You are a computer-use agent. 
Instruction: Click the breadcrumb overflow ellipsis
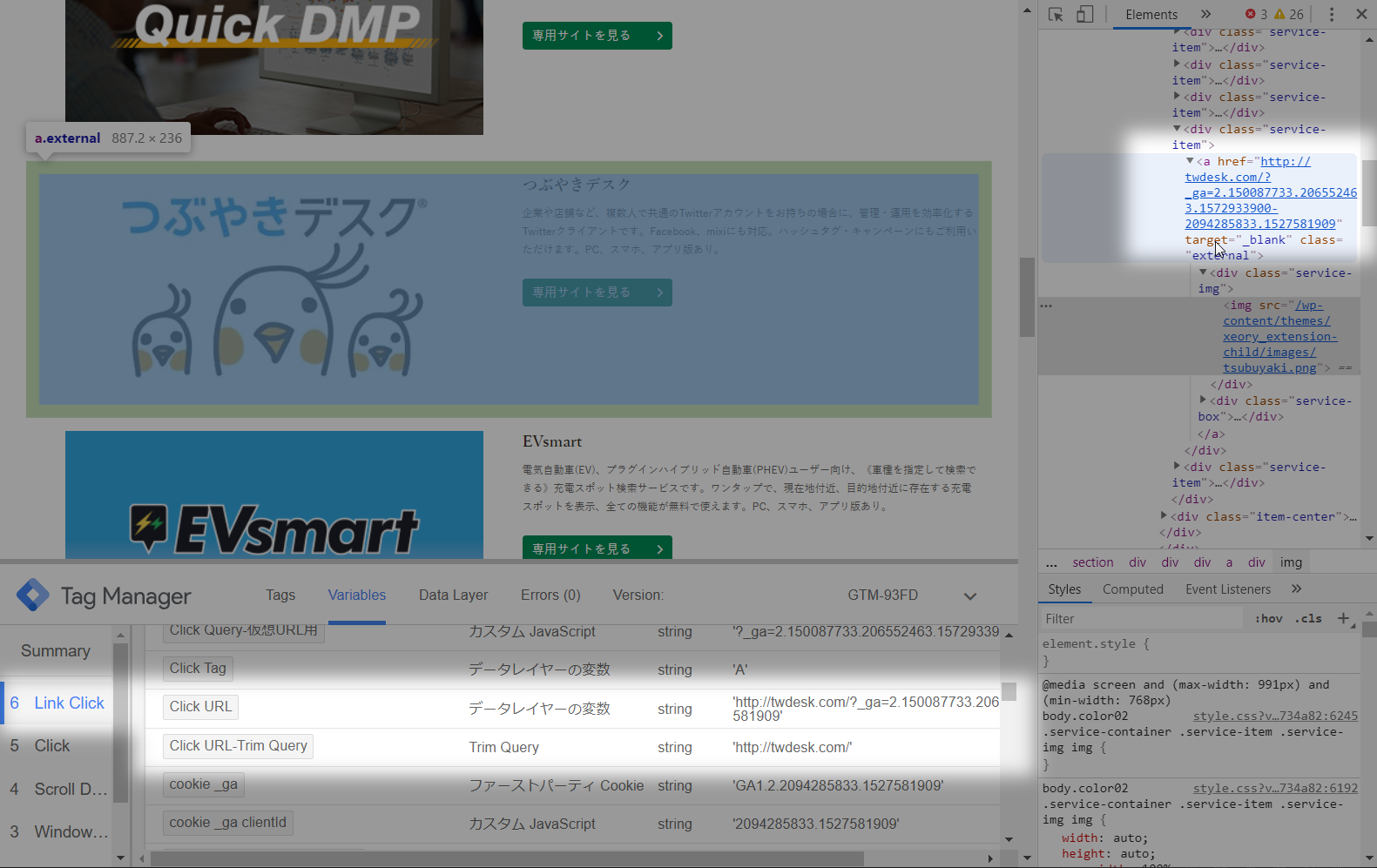1051,562
